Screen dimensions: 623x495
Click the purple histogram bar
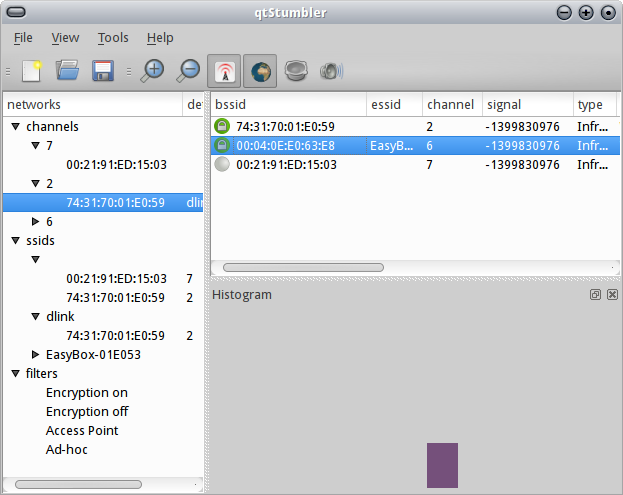(x=442, y=465)
